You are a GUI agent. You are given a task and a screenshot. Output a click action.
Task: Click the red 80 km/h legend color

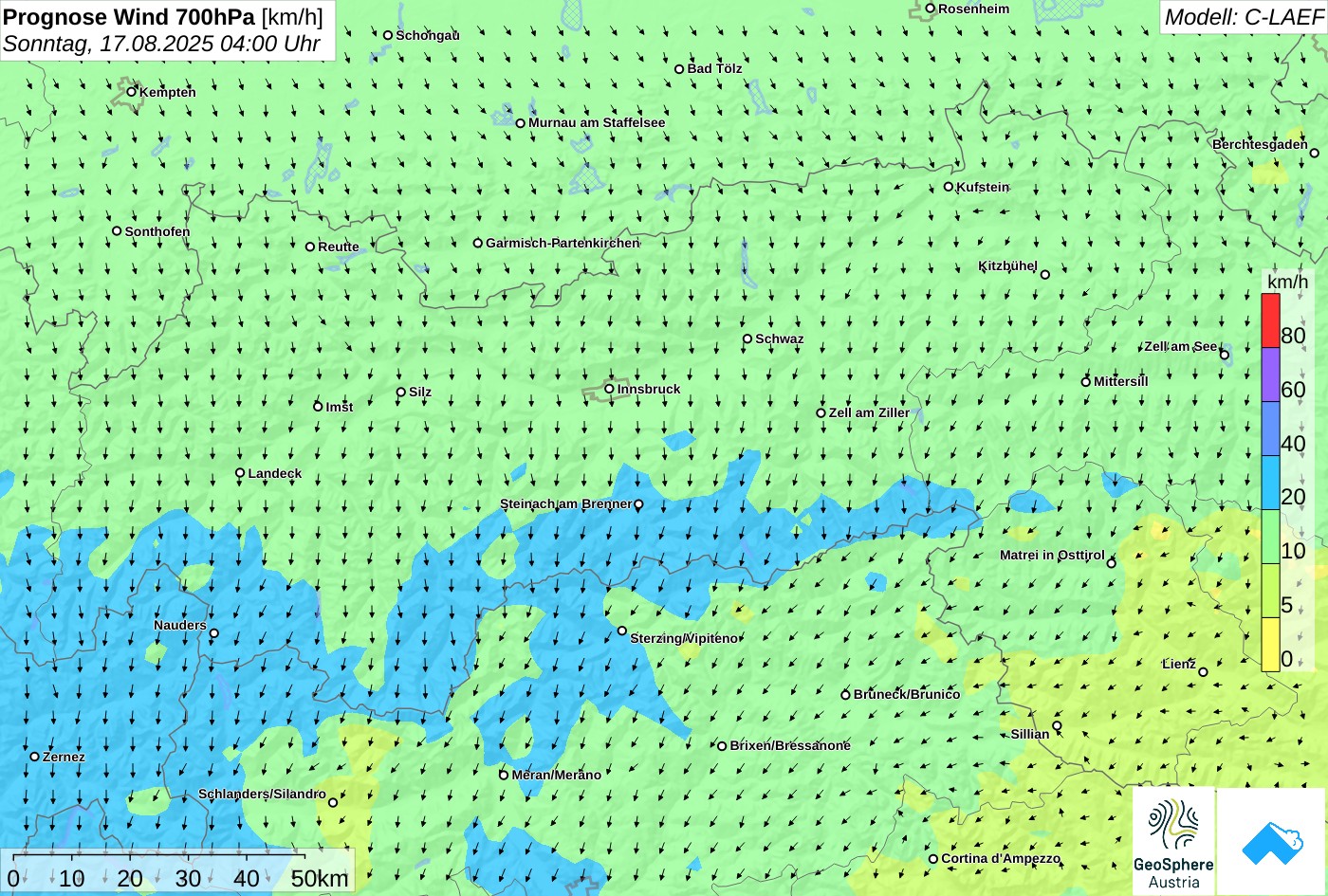[1270, 320]
